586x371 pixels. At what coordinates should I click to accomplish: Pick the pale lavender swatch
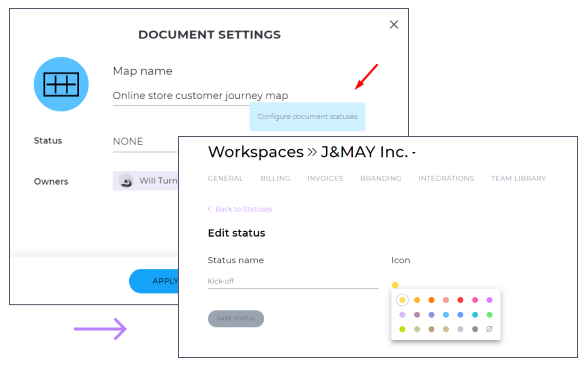[x=402, y=315]
